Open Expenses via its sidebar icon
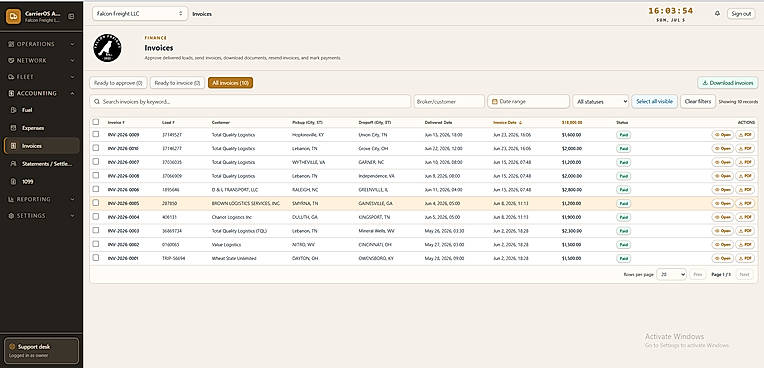This screenshot has height=368, width=764. click(x=14, y=128)
